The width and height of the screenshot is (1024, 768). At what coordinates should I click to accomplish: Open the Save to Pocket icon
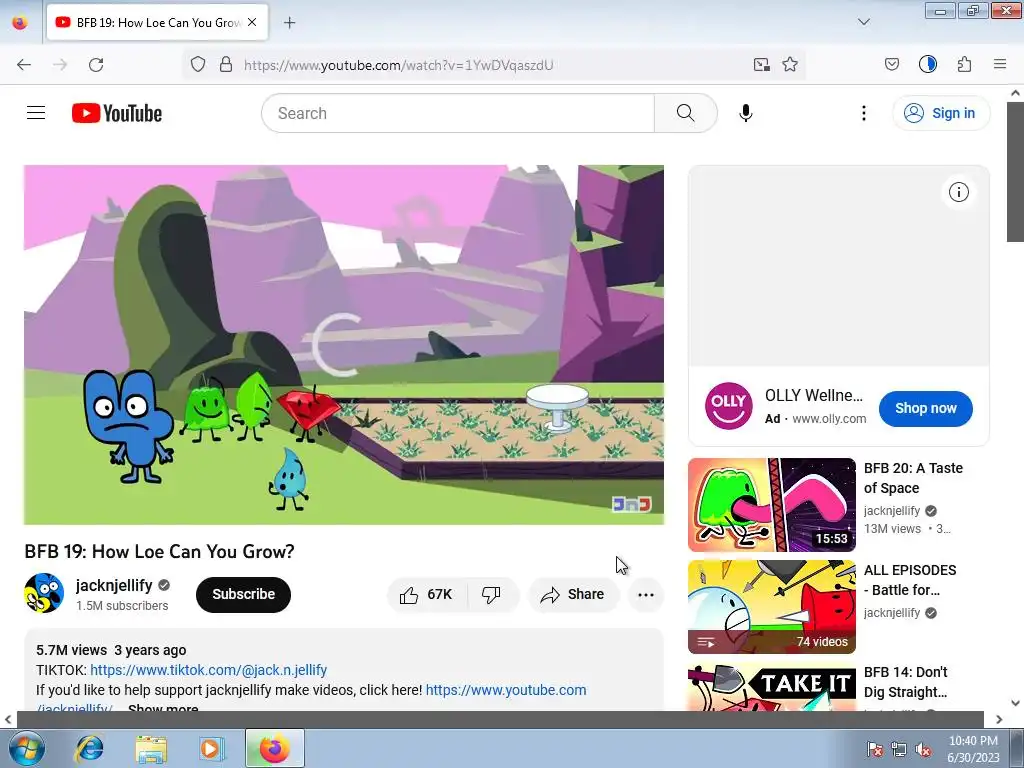coord(891,65)
